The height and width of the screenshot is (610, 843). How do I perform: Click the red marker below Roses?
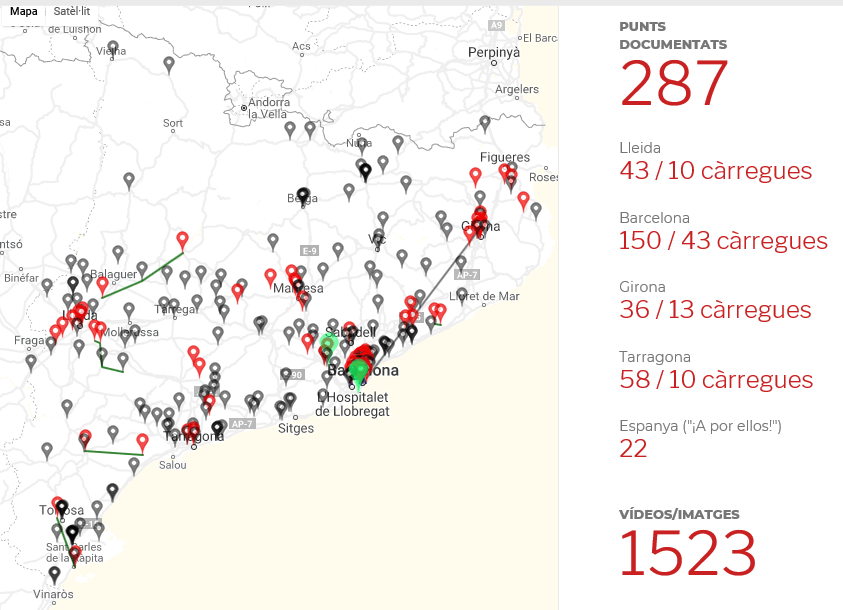coord(523,199)
